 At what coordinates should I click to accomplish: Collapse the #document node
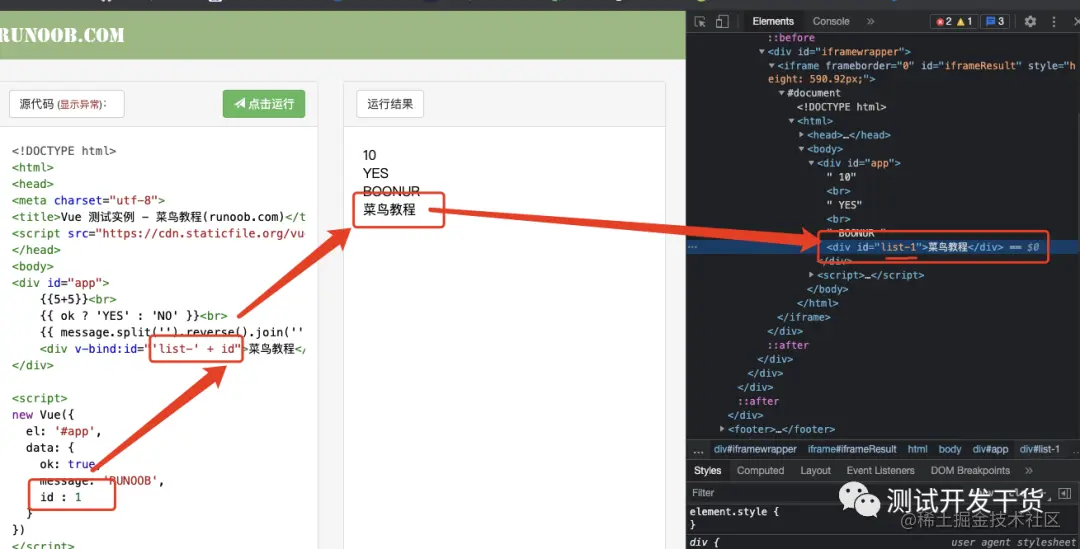click(x=782, y=93)
